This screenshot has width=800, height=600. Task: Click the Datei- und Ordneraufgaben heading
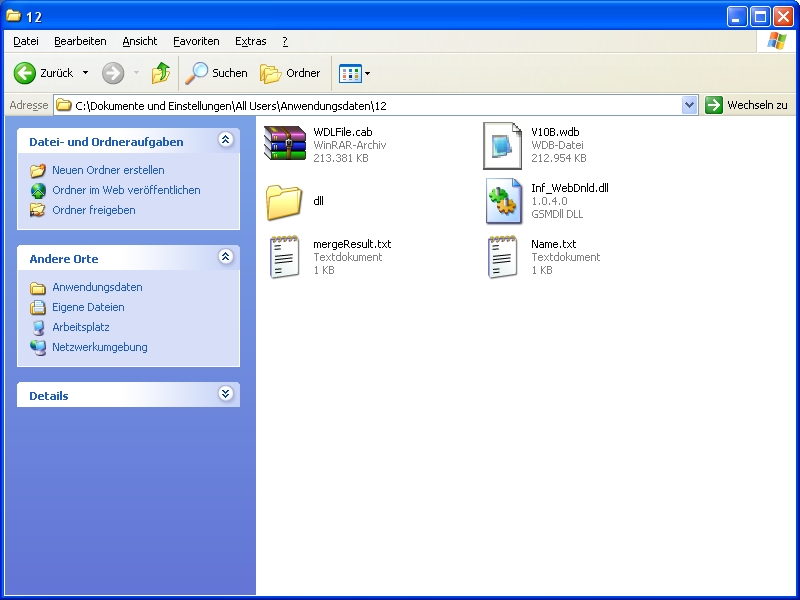click(x=106, y=142)
